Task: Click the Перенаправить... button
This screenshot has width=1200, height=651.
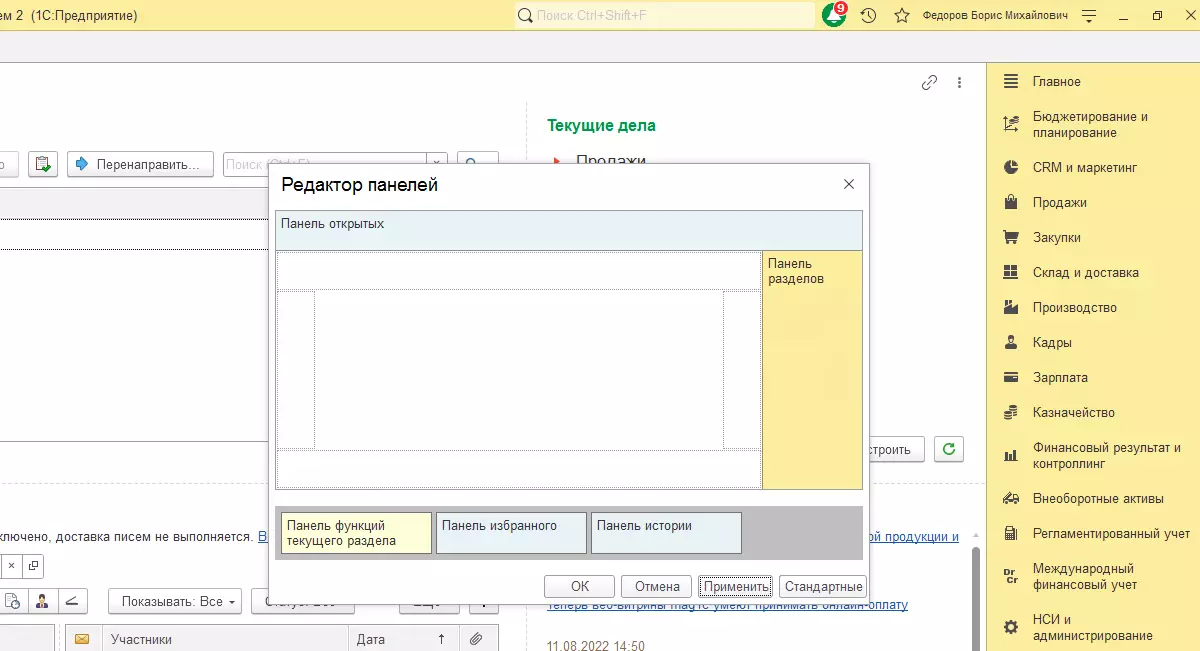Action: coord(140,164)
